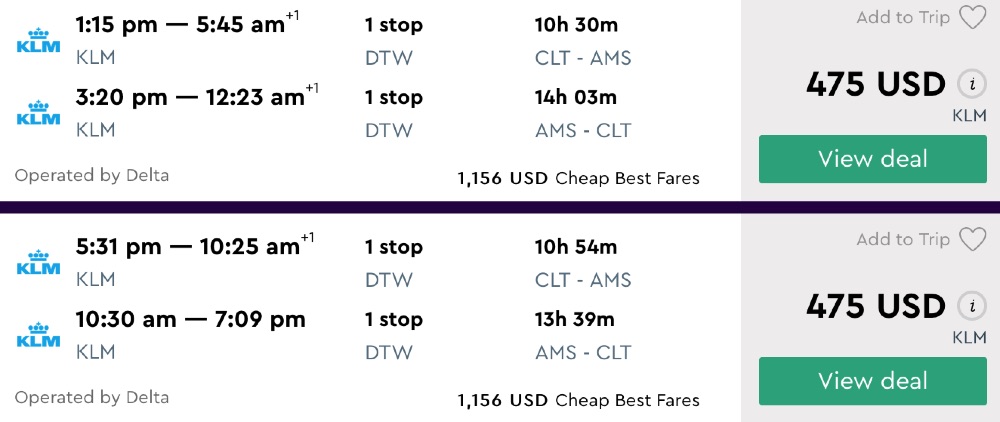Screen dimensions: 1000x422
Task: Select the 3:20 pm — 12:23 am return
Action: coord(190,97)
